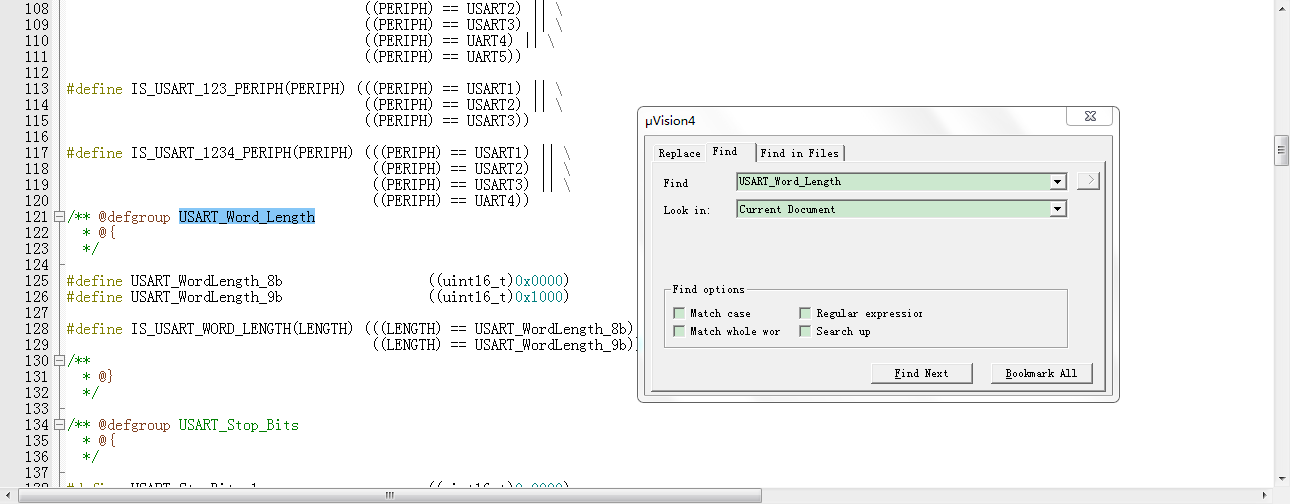1290x504 pixels.
Task: Click IS_USART_1234_PERIPH(PERIPH) on line 117
Action: click(x=241, y=153)
